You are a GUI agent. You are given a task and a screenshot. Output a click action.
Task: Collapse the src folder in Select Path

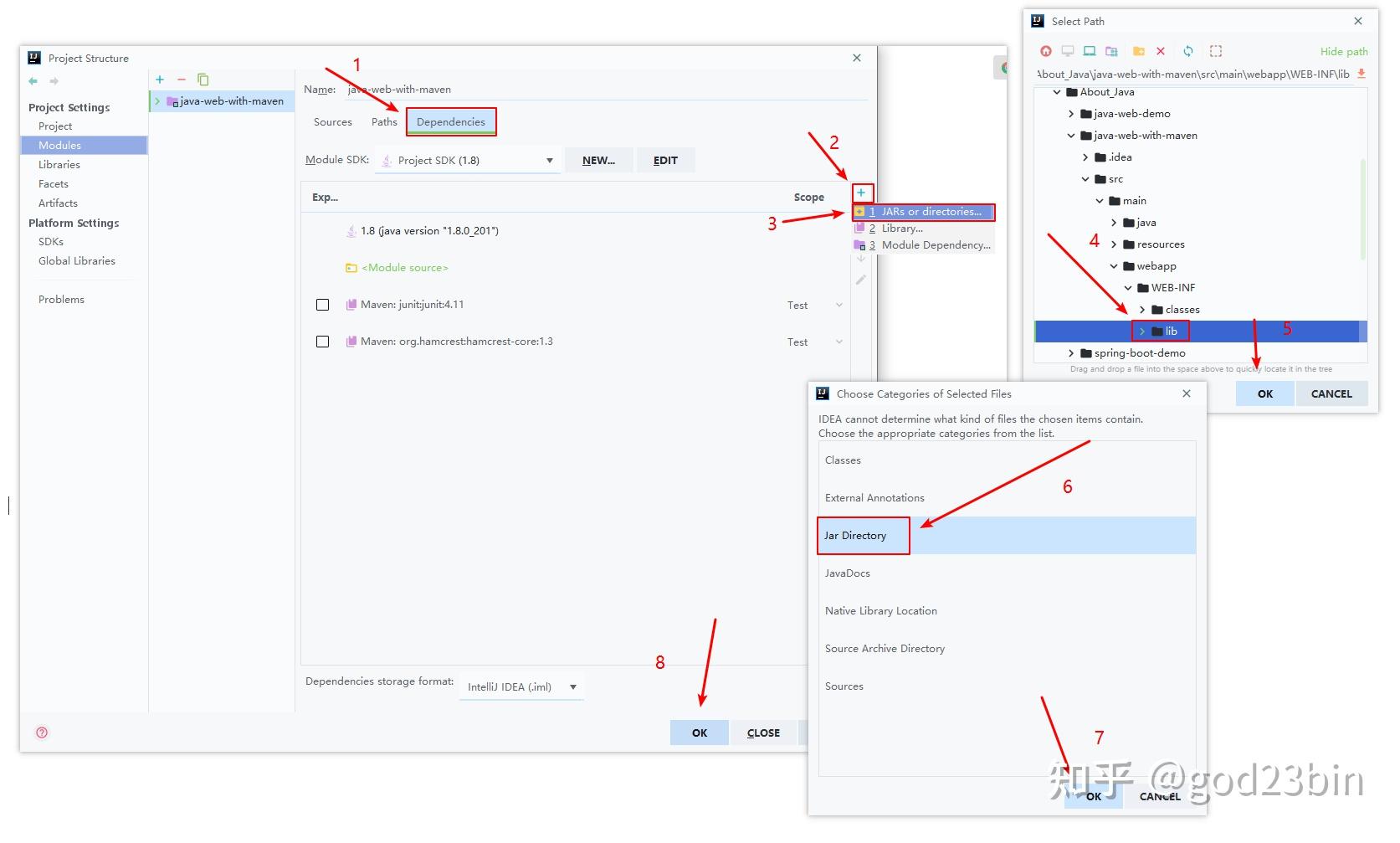(1085, 179)
